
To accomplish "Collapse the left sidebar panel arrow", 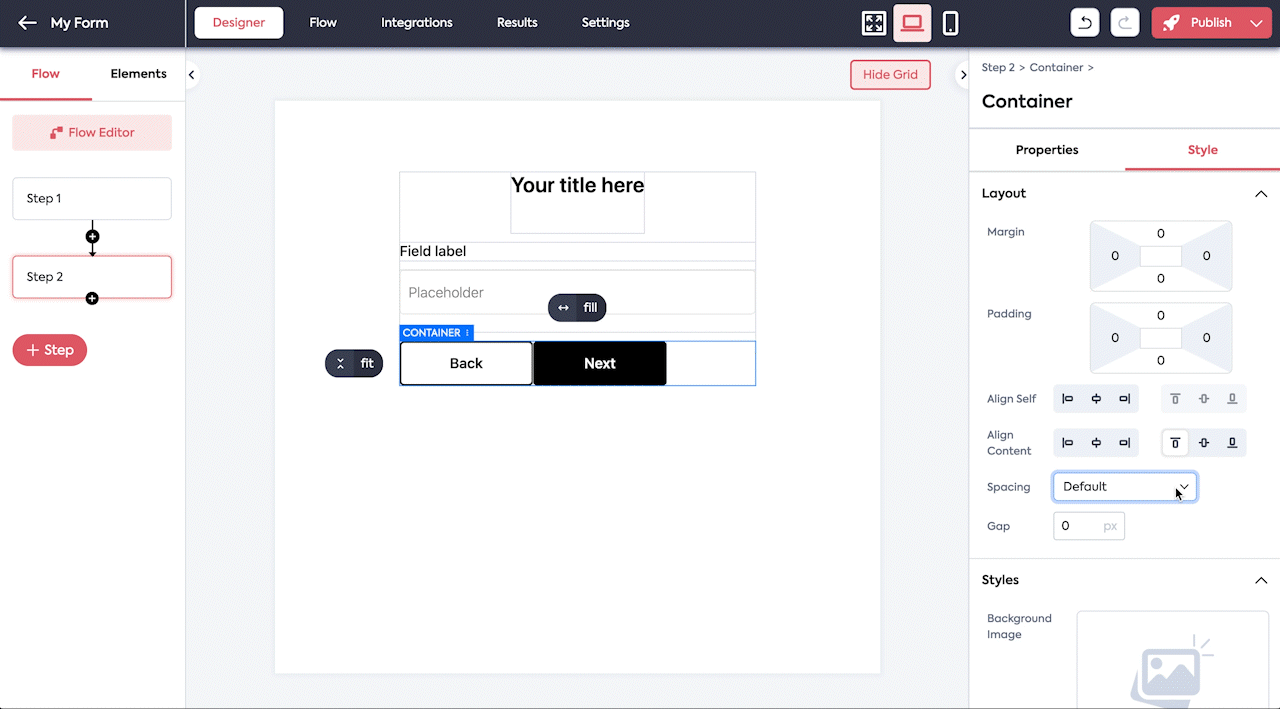I will pos(191,75).
